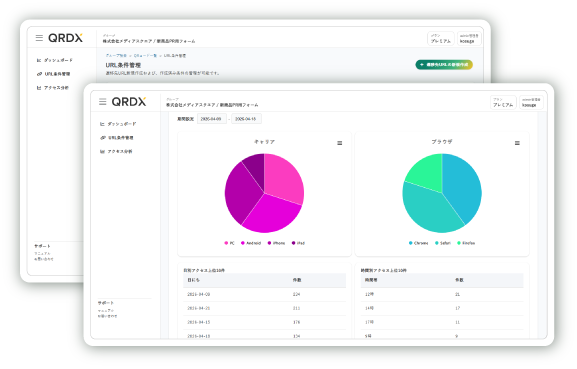The image size is (577, 369).
Task: Select アクセス分析 in the front window sidebar
Action: (116, 151)
